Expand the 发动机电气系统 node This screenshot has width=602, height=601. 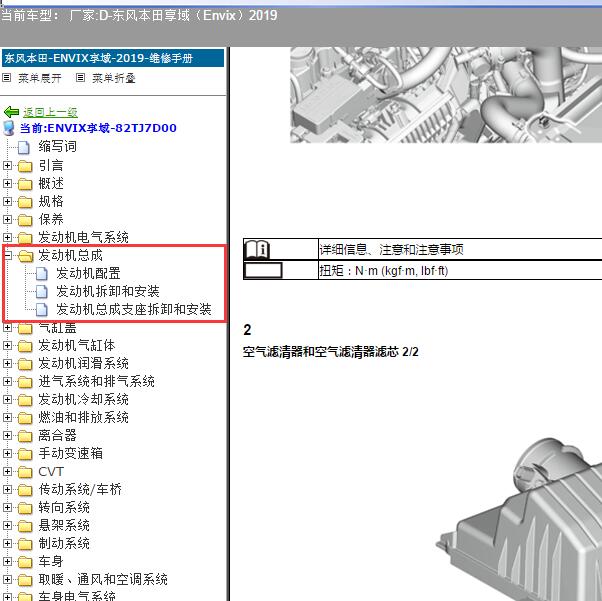click(x=7, y=237)
